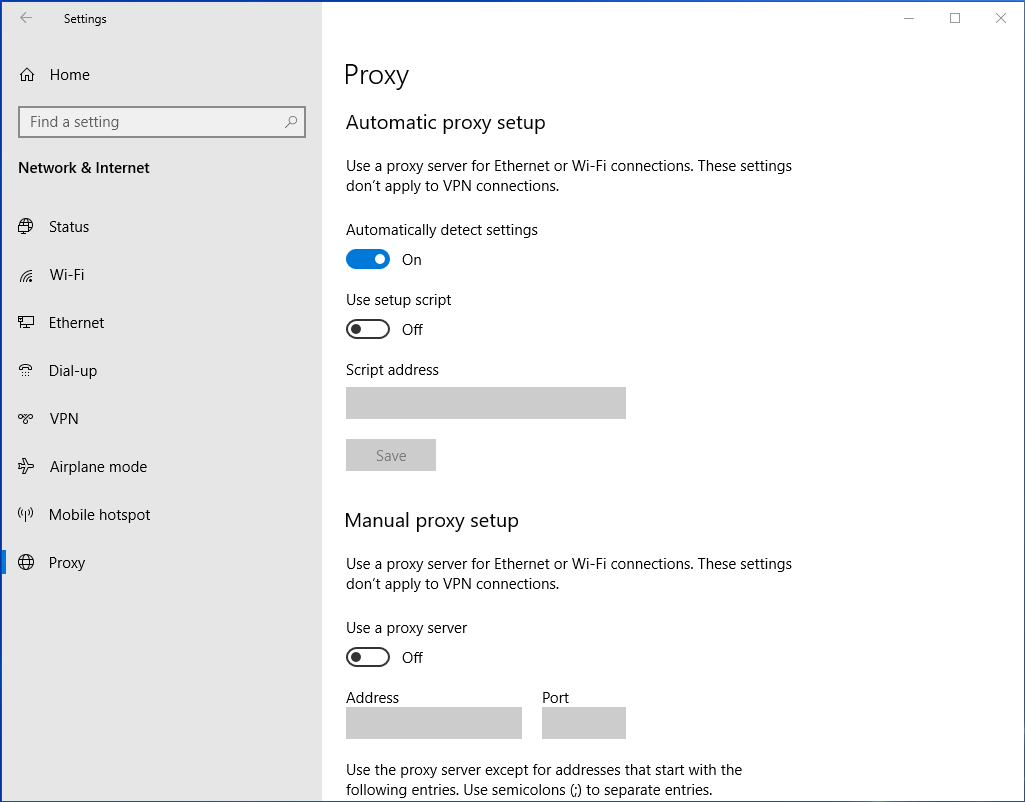Enable the Use a proxy server toggle
This screenshot has height=802, width=1025.
(x=368, y=657)
